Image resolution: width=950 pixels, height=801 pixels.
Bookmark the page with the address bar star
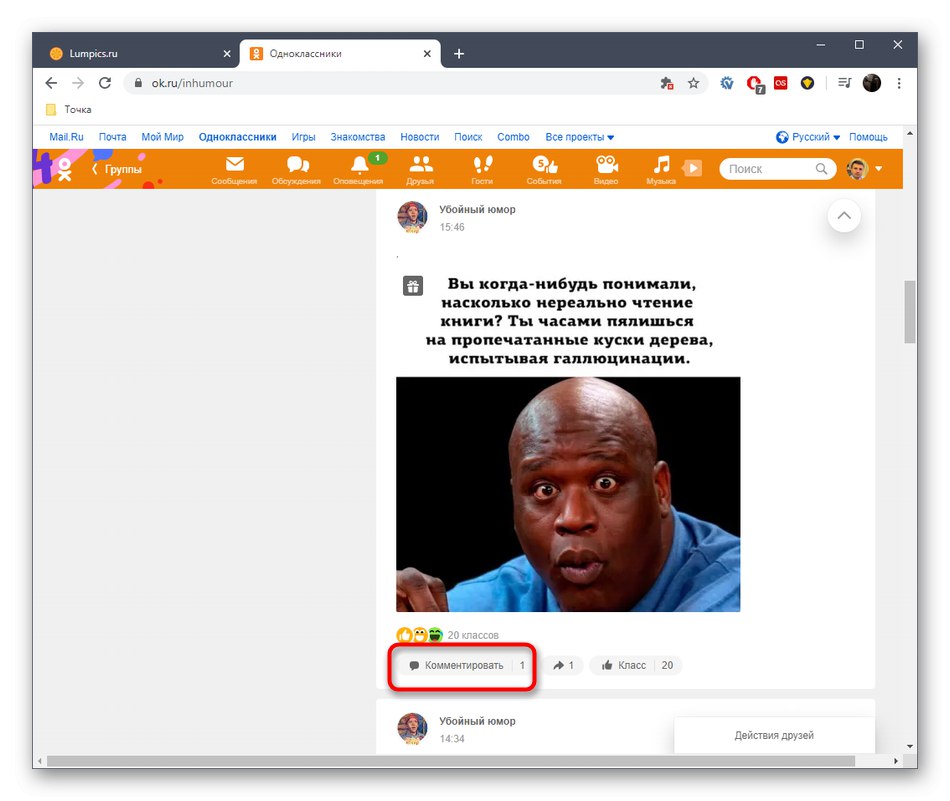694,84
